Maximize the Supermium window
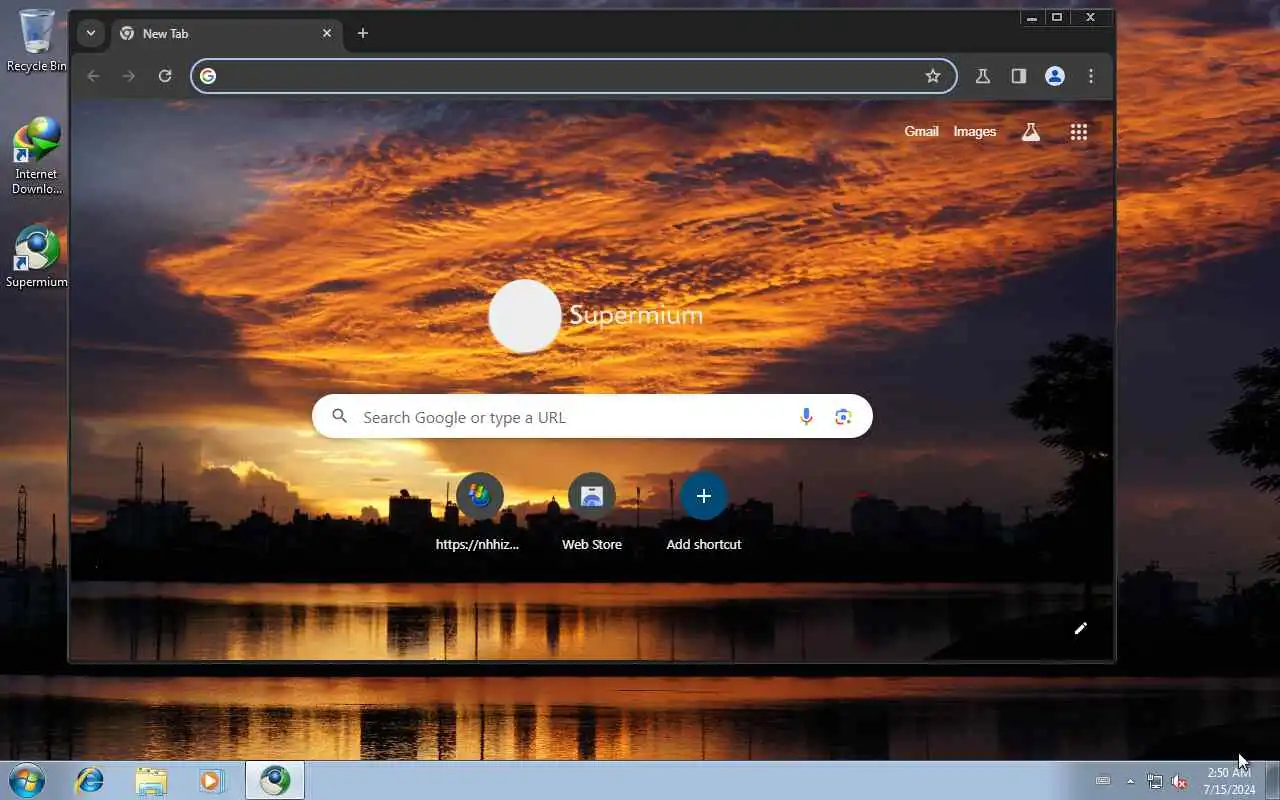1280x800 pixels. [x=1057, y=17]
